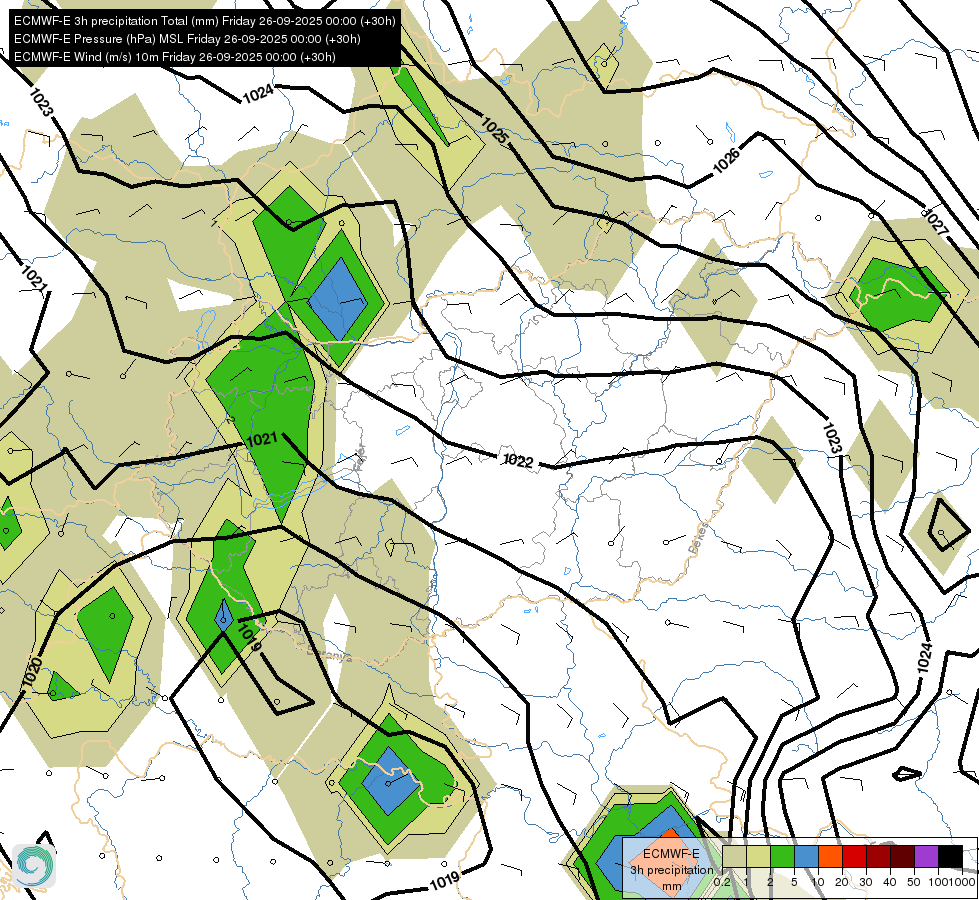Click the 'ECMWF-E' legend heading
The image size is (979, 900).
coord(671,854)
